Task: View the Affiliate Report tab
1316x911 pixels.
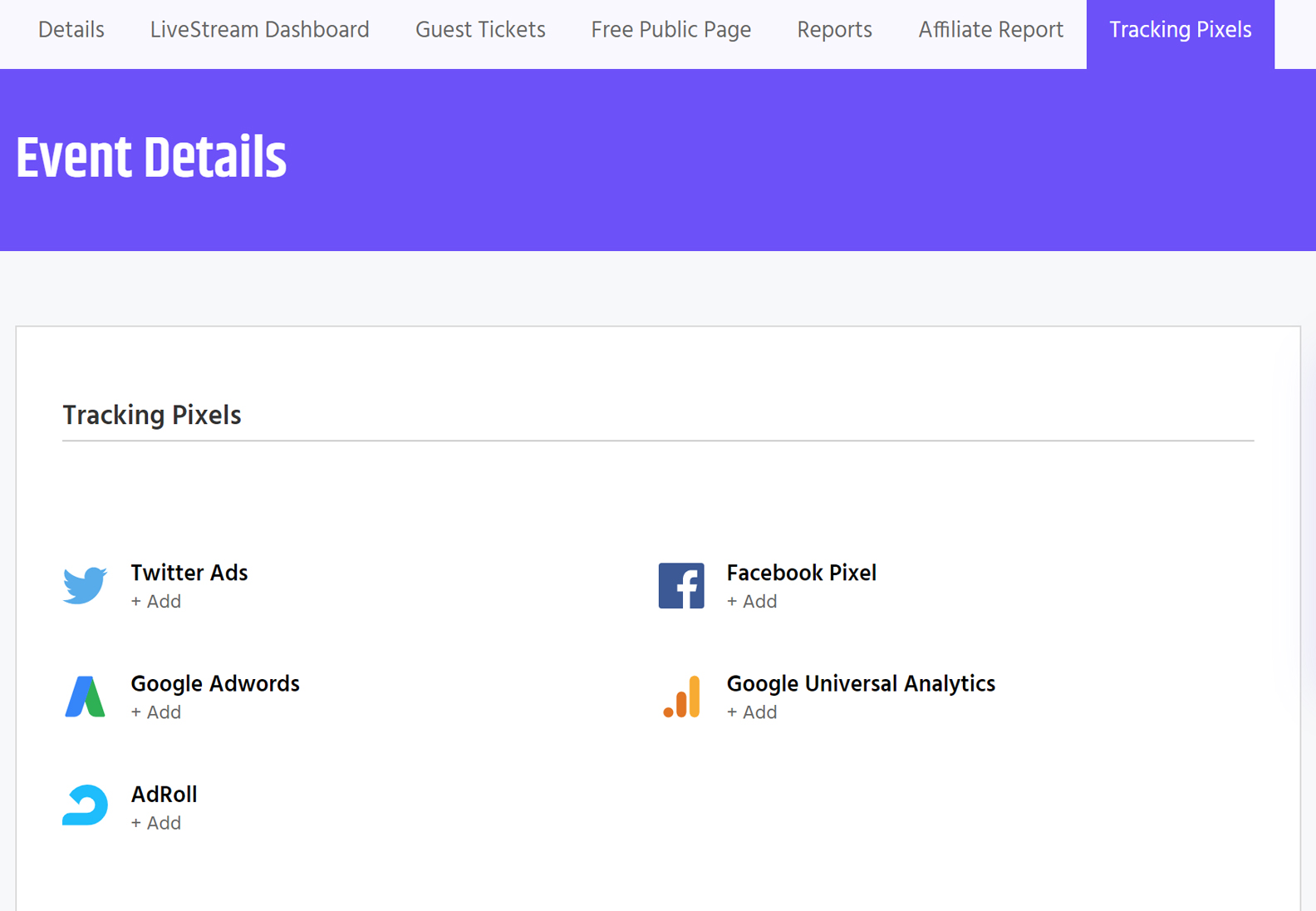Action: pyautogui.click(x=991, y=30)
